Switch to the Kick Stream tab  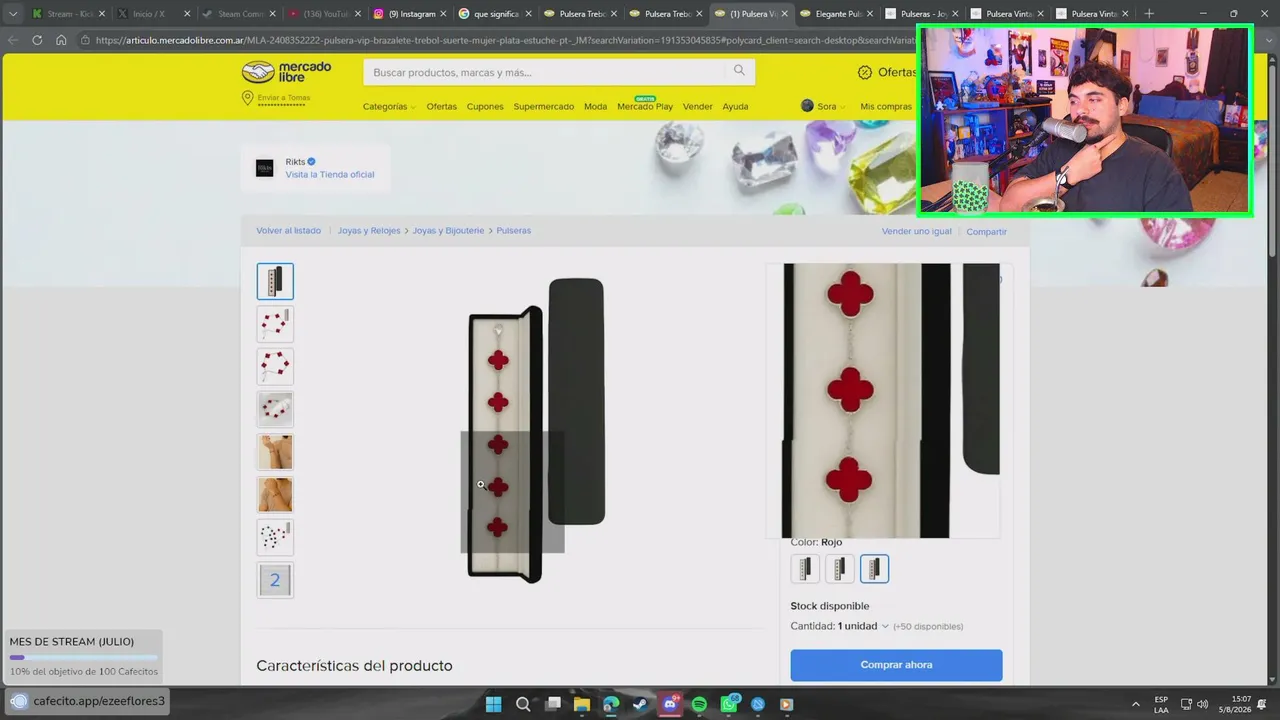pos(67,14)
